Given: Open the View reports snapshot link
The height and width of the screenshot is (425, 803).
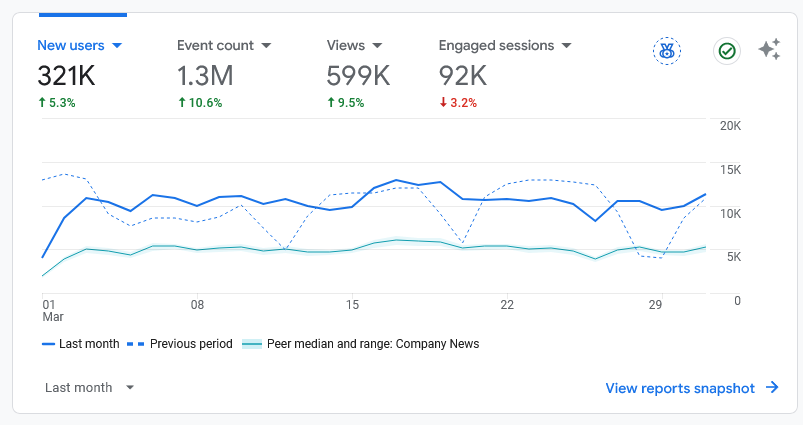Looking at the screenshot, I should click(x=680, y=388).
